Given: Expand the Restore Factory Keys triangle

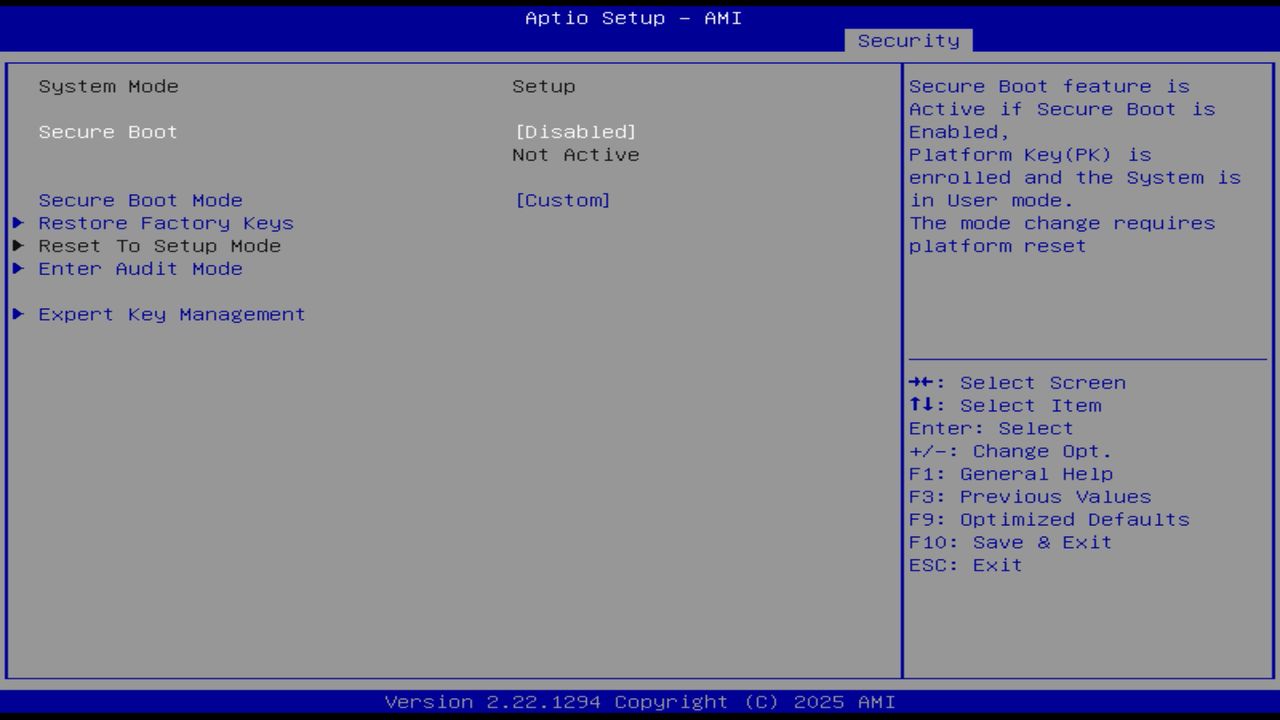Looking at the screenshot, I should pos(17,223).
